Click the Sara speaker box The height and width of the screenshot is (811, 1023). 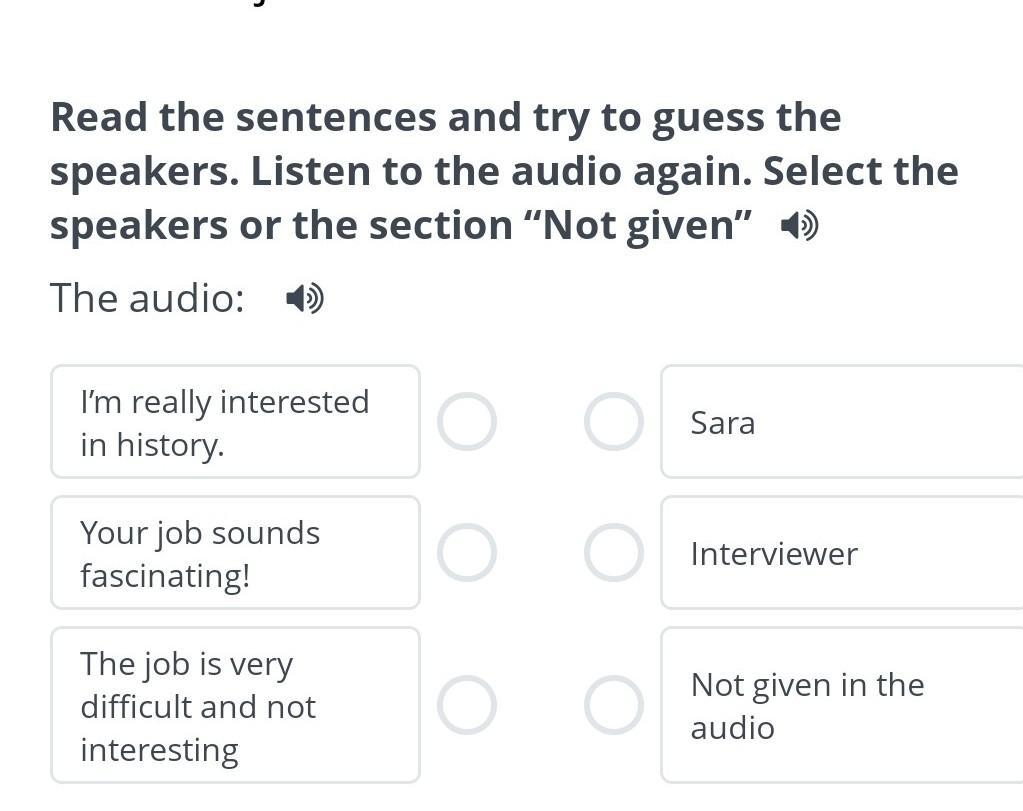pos(840,422)
